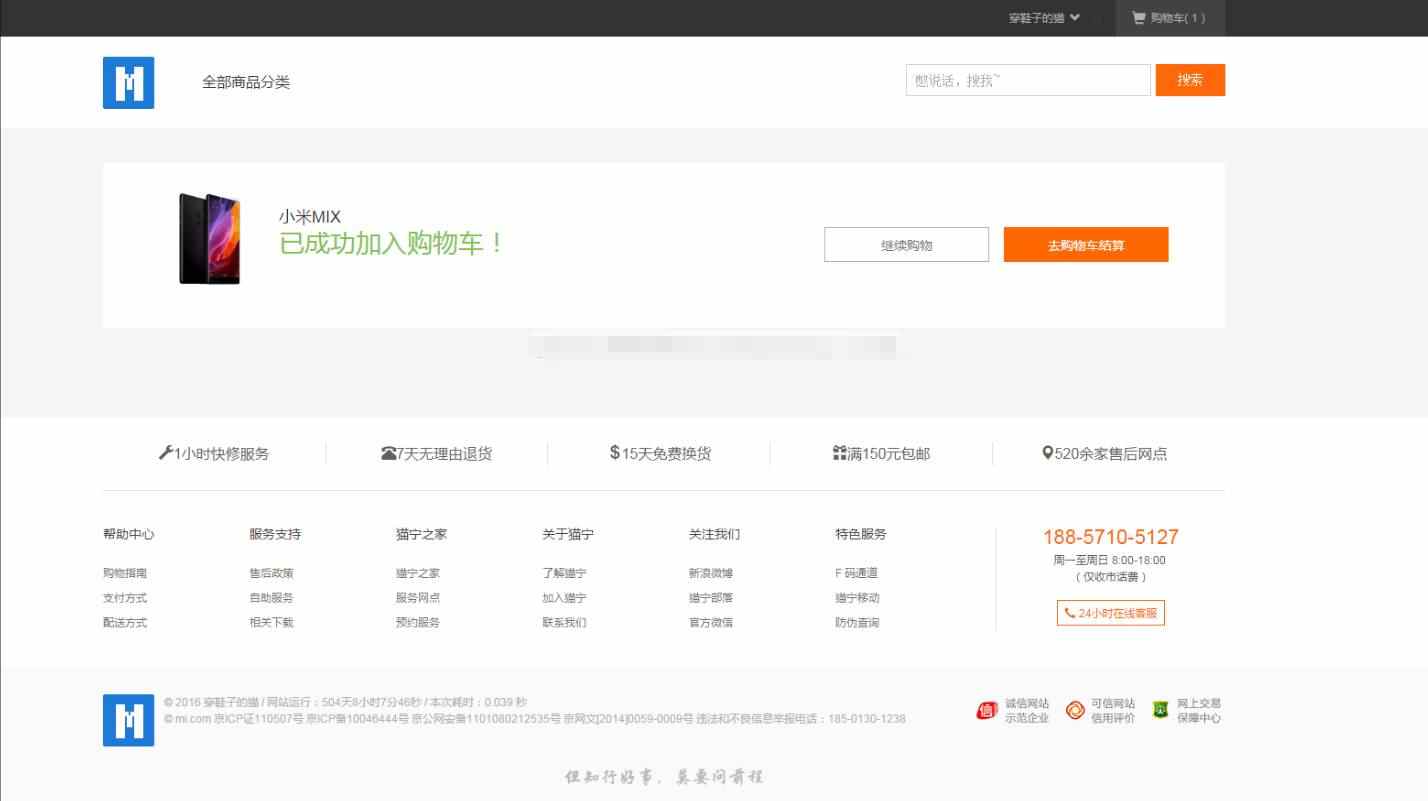Click 网上交易 保障中心 badge
The width and height of the screenshot is (1428, 801).
(x=1187, y=711)
